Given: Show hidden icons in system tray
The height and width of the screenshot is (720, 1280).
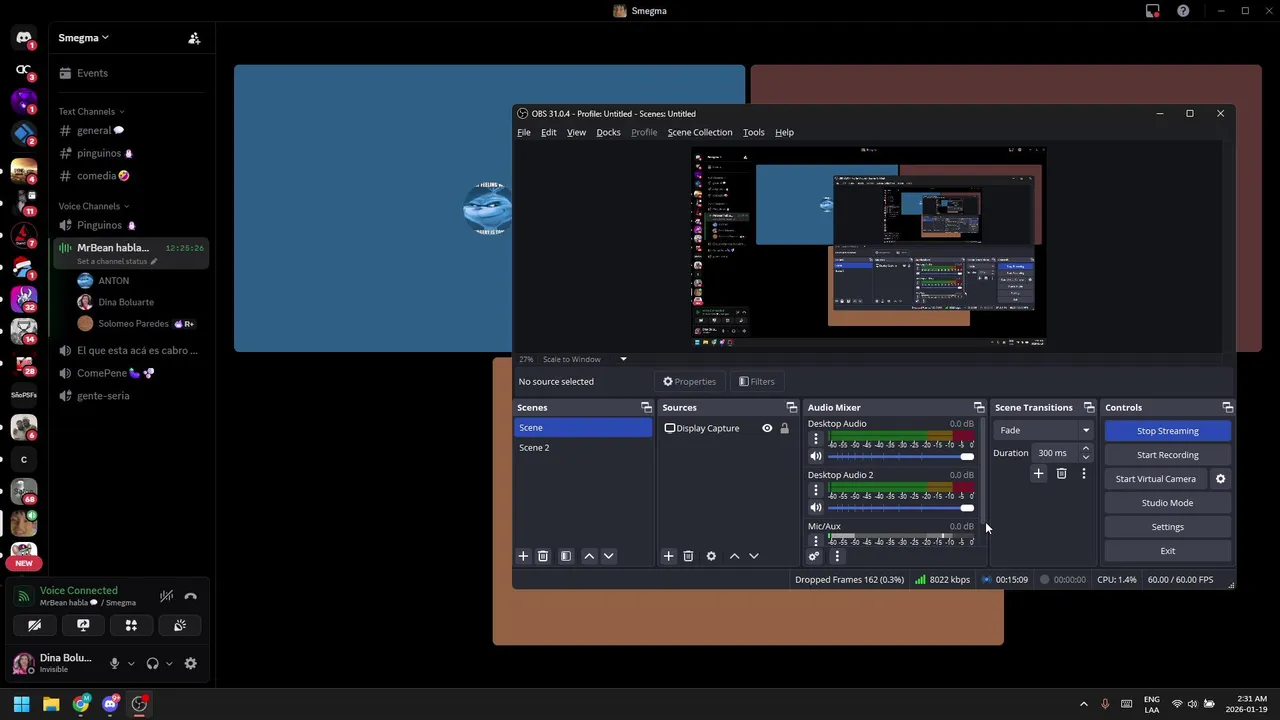Looking at the screenshot, I should tap(1083, 704).
